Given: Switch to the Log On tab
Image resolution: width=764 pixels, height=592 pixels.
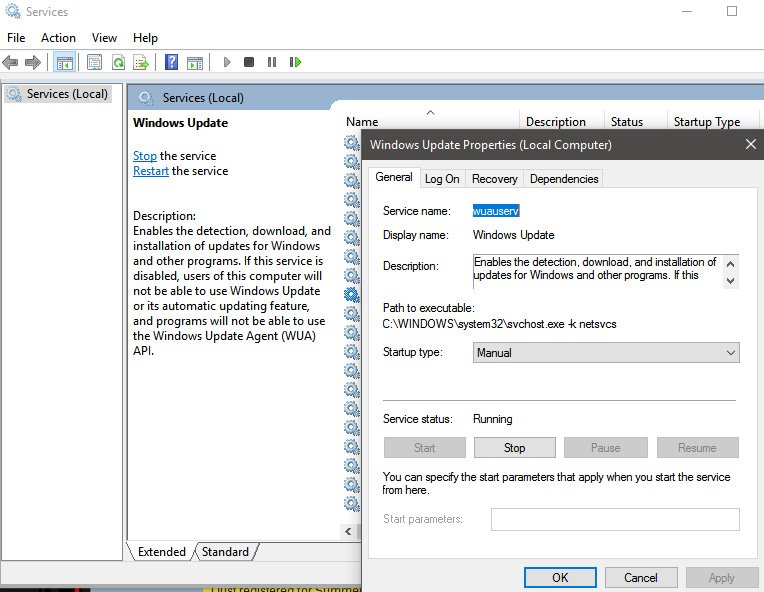Looking at the screenshot, I should [442, 179].
